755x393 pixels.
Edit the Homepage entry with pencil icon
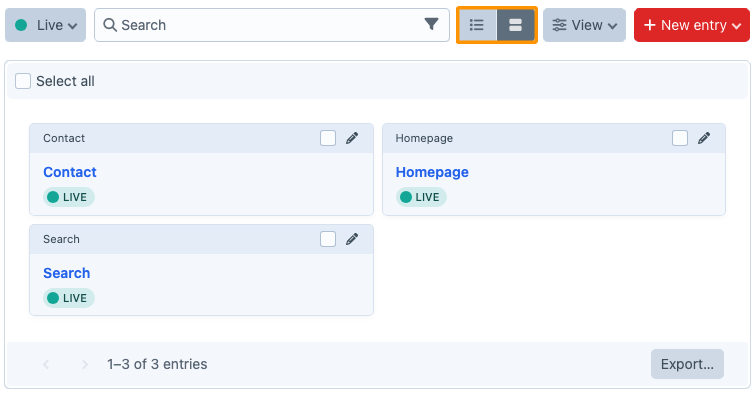(704, 138)
